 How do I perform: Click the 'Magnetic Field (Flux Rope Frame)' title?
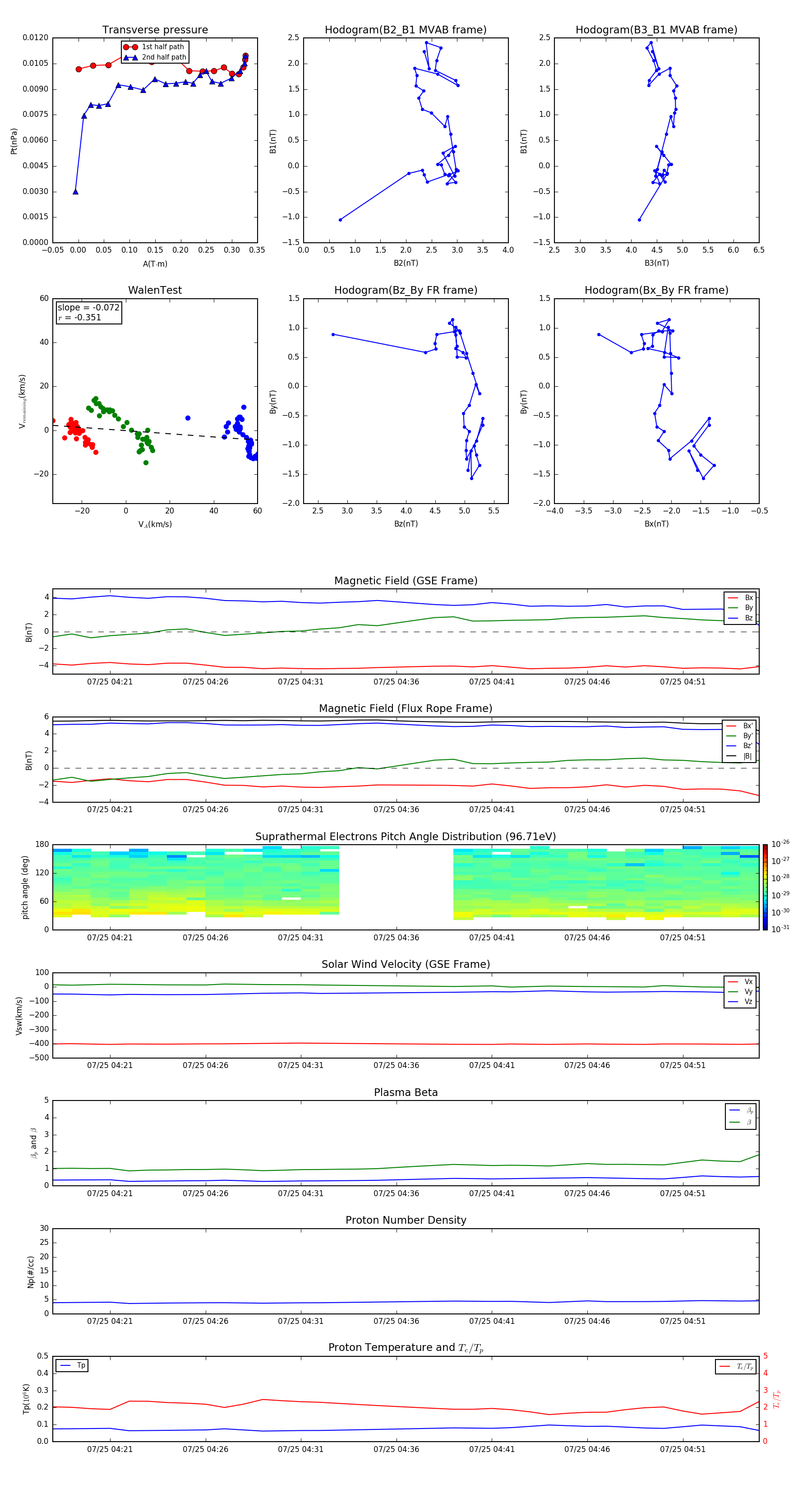click(406, 709)
